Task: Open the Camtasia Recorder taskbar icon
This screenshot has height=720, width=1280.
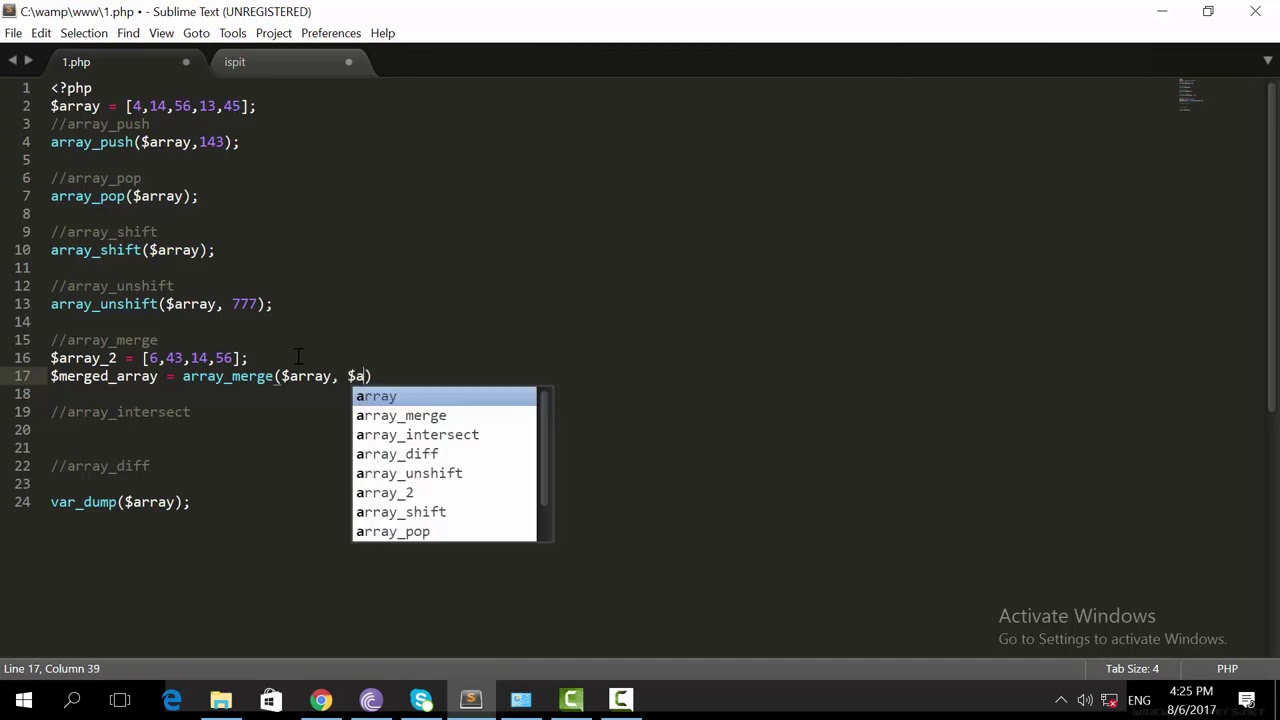Action: tap(621, 700)
